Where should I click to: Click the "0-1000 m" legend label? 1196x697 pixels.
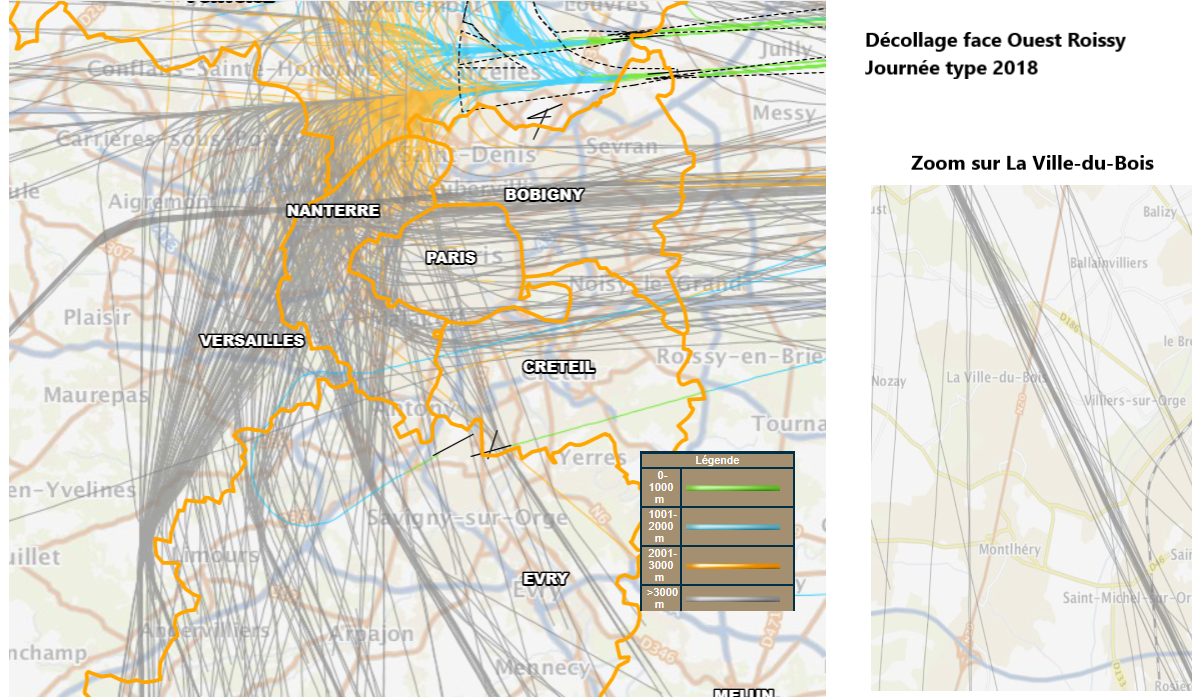[x=661, y=487]
